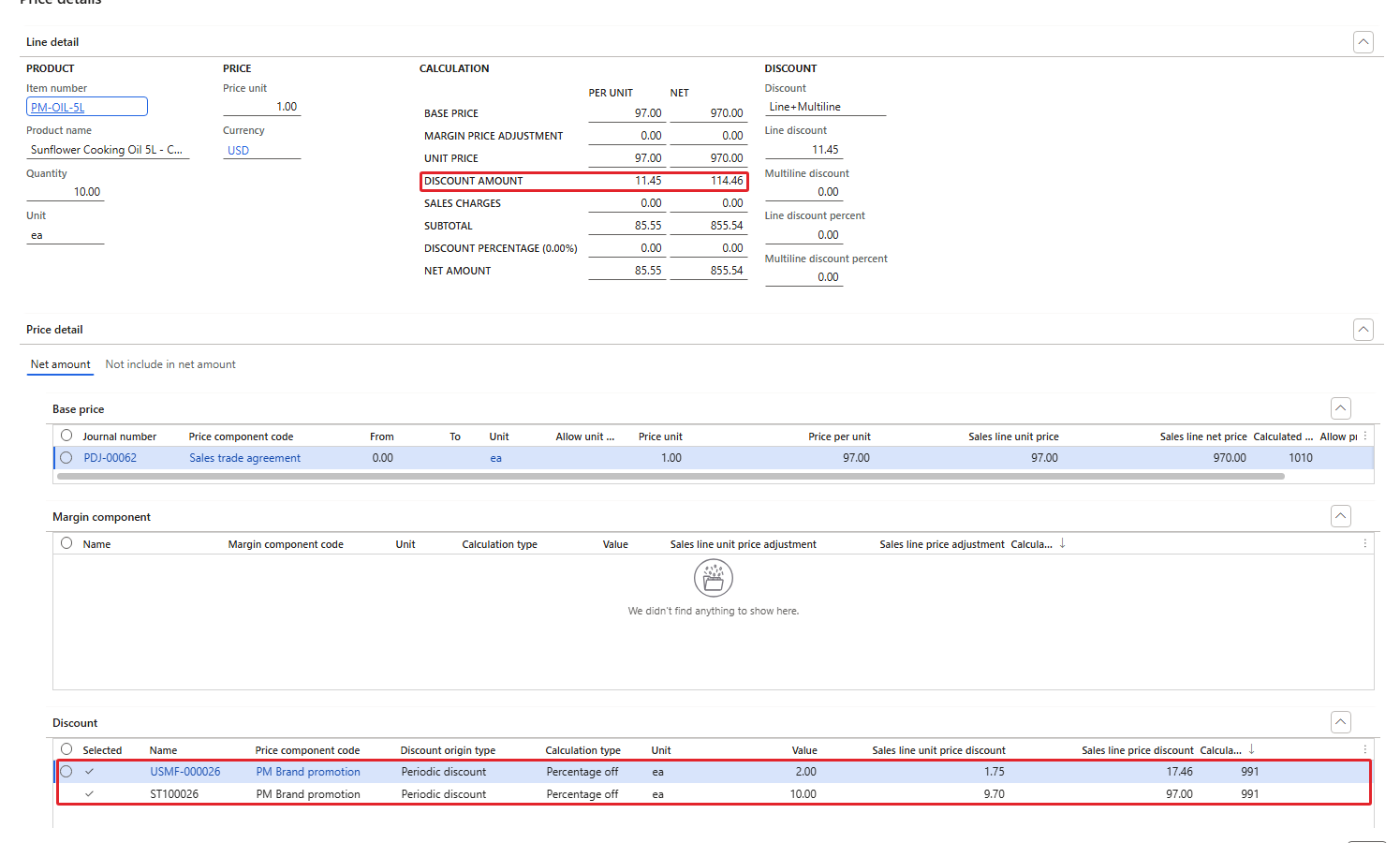The width and height of the screenshot is (1400, 843).
Task: Click the Quantity field showing 10.00
Action: click(65, 192)
